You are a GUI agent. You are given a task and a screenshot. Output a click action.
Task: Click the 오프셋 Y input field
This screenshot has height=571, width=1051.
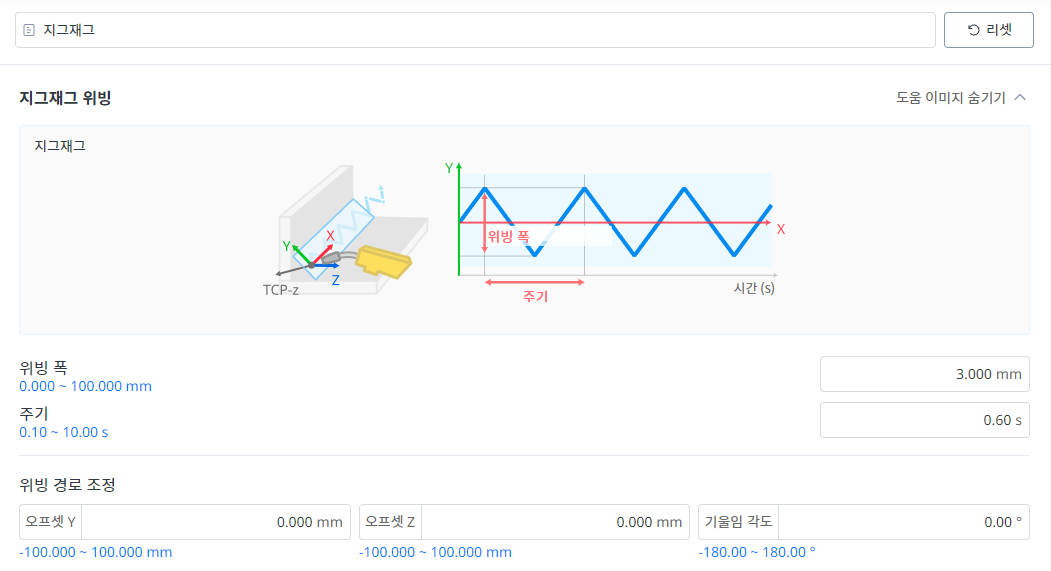[217, 522]
